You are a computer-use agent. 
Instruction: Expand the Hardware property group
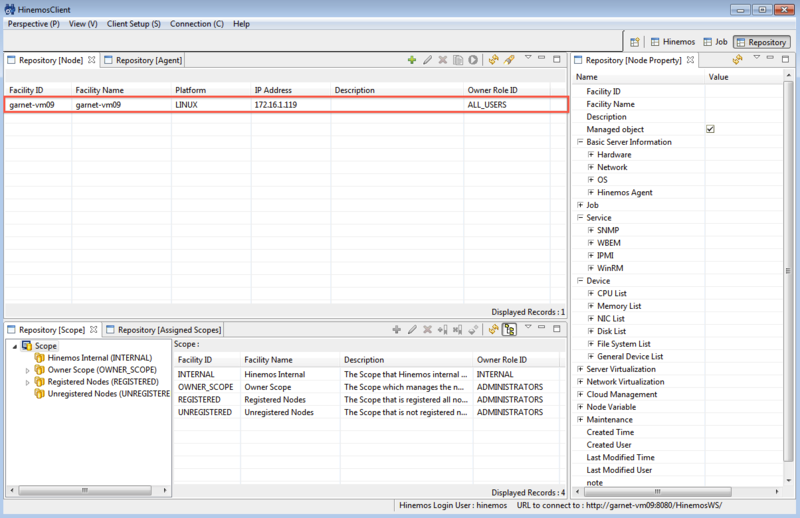[x=591, y=154]
